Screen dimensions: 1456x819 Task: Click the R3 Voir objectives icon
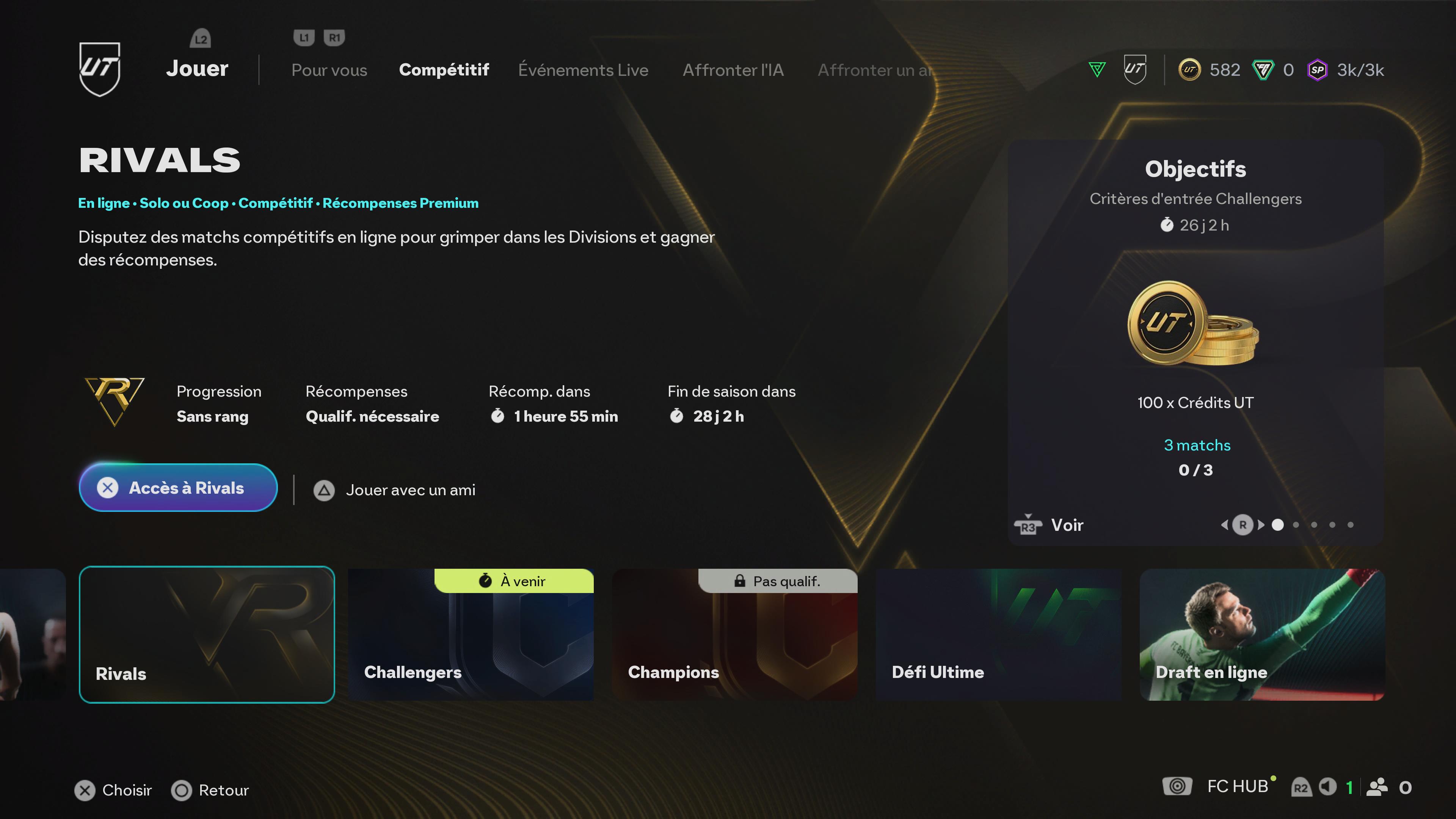(x=1028, y=524)
